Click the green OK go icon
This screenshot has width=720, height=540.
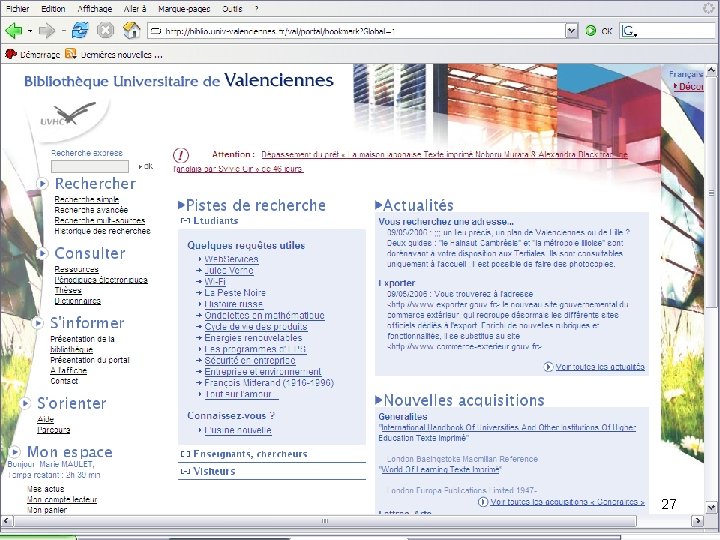591,31
